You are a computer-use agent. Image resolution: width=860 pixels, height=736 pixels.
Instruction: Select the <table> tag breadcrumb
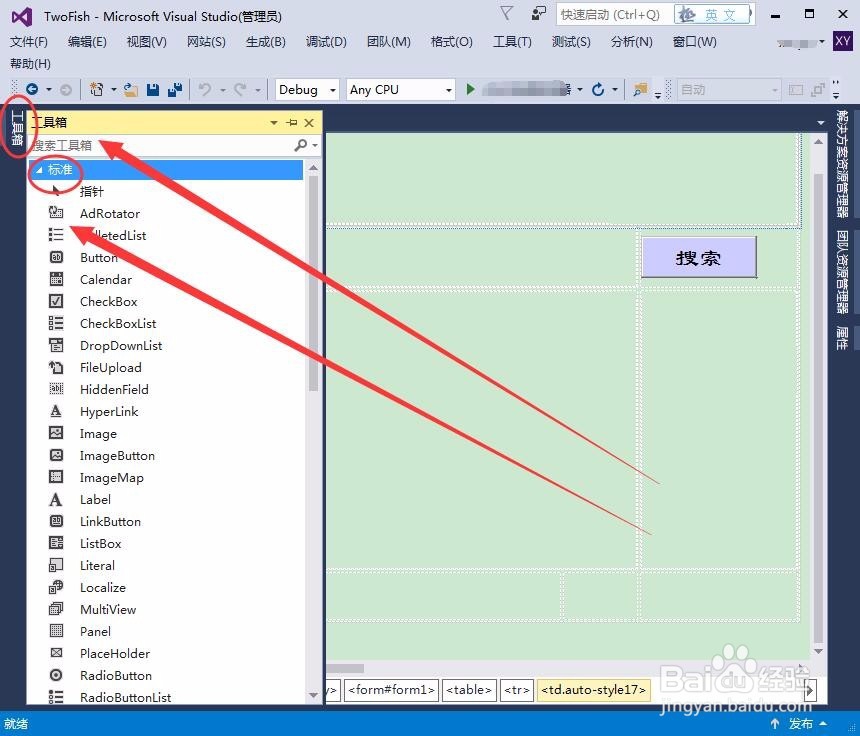(468, 690)
